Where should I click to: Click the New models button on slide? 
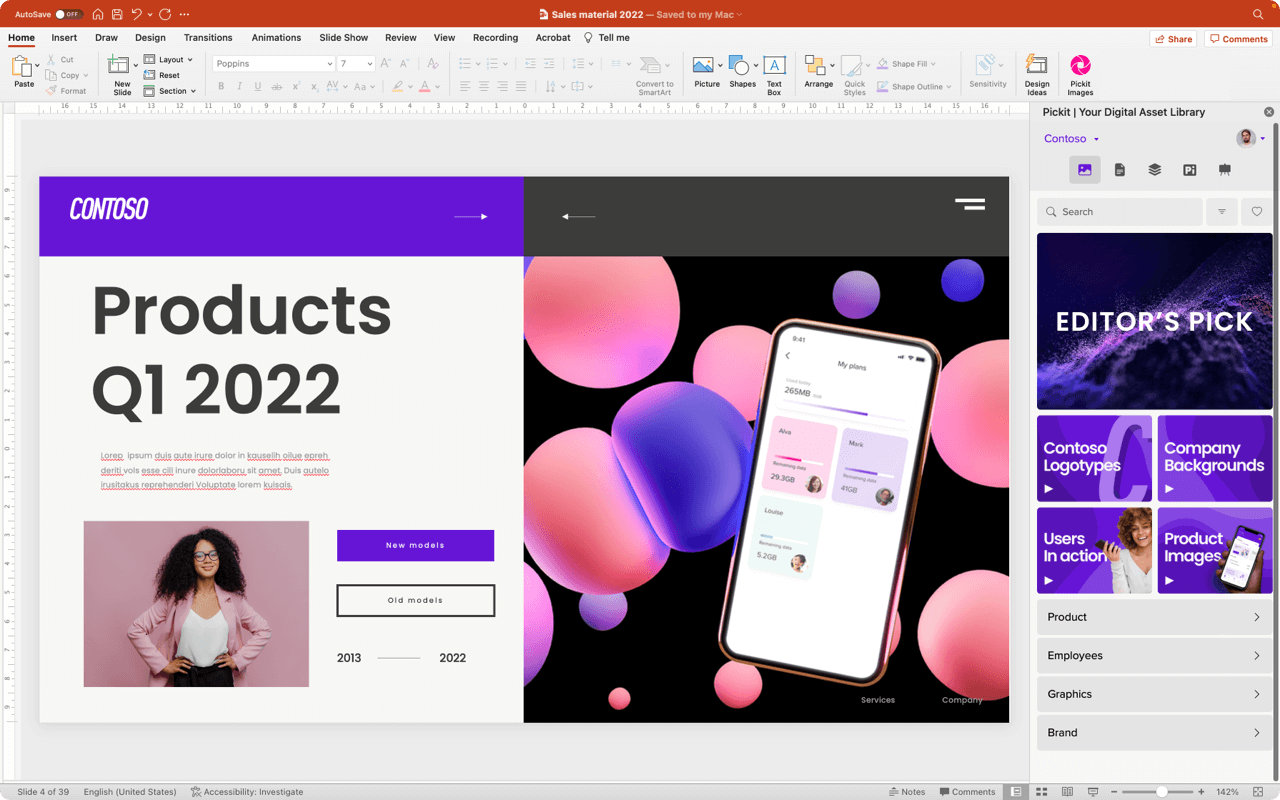415,545
